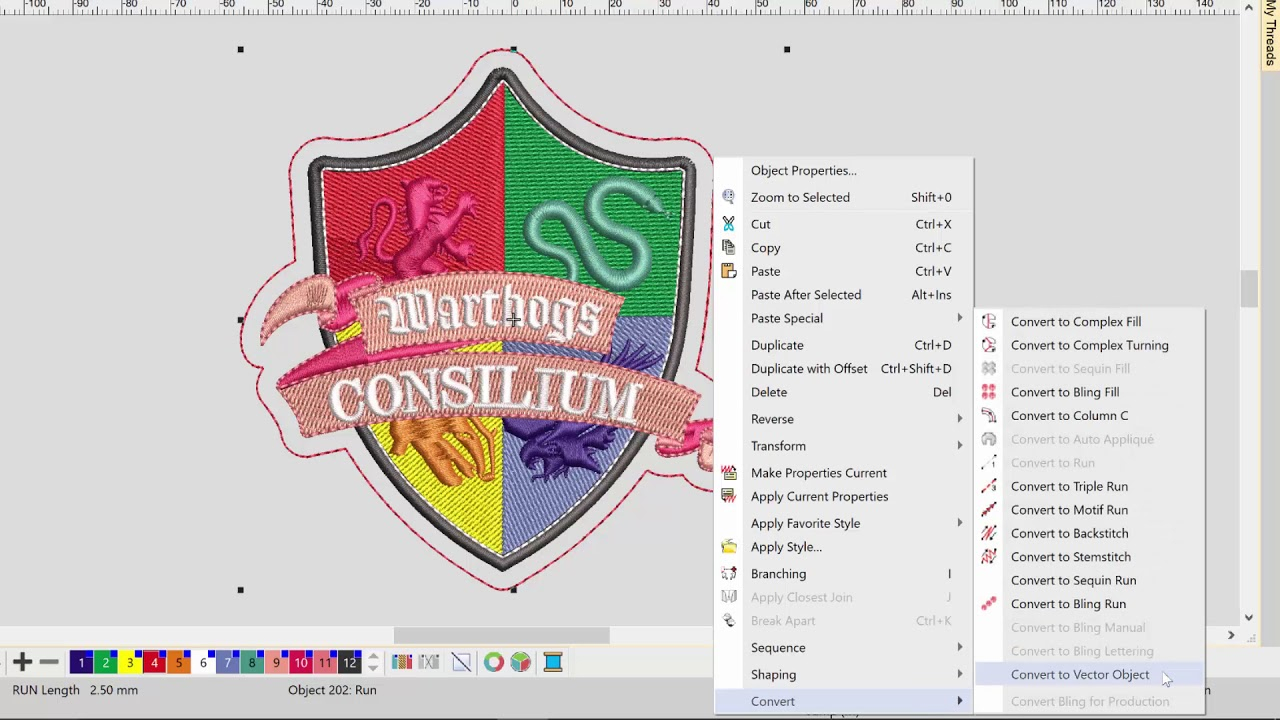
Task: Open Object Properties dialog
Action: coord(803,170)
